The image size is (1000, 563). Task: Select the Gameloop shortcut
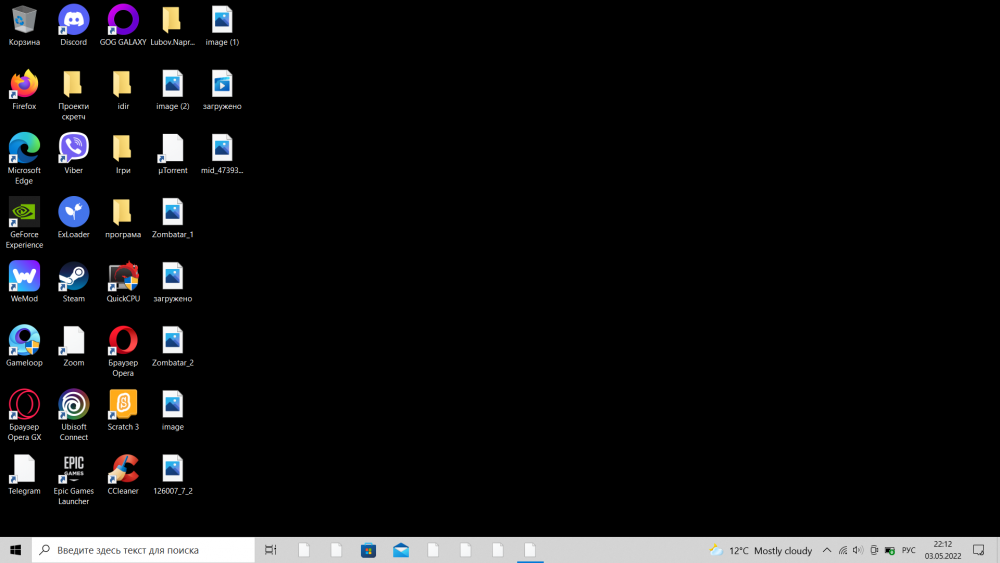[24, 346]
